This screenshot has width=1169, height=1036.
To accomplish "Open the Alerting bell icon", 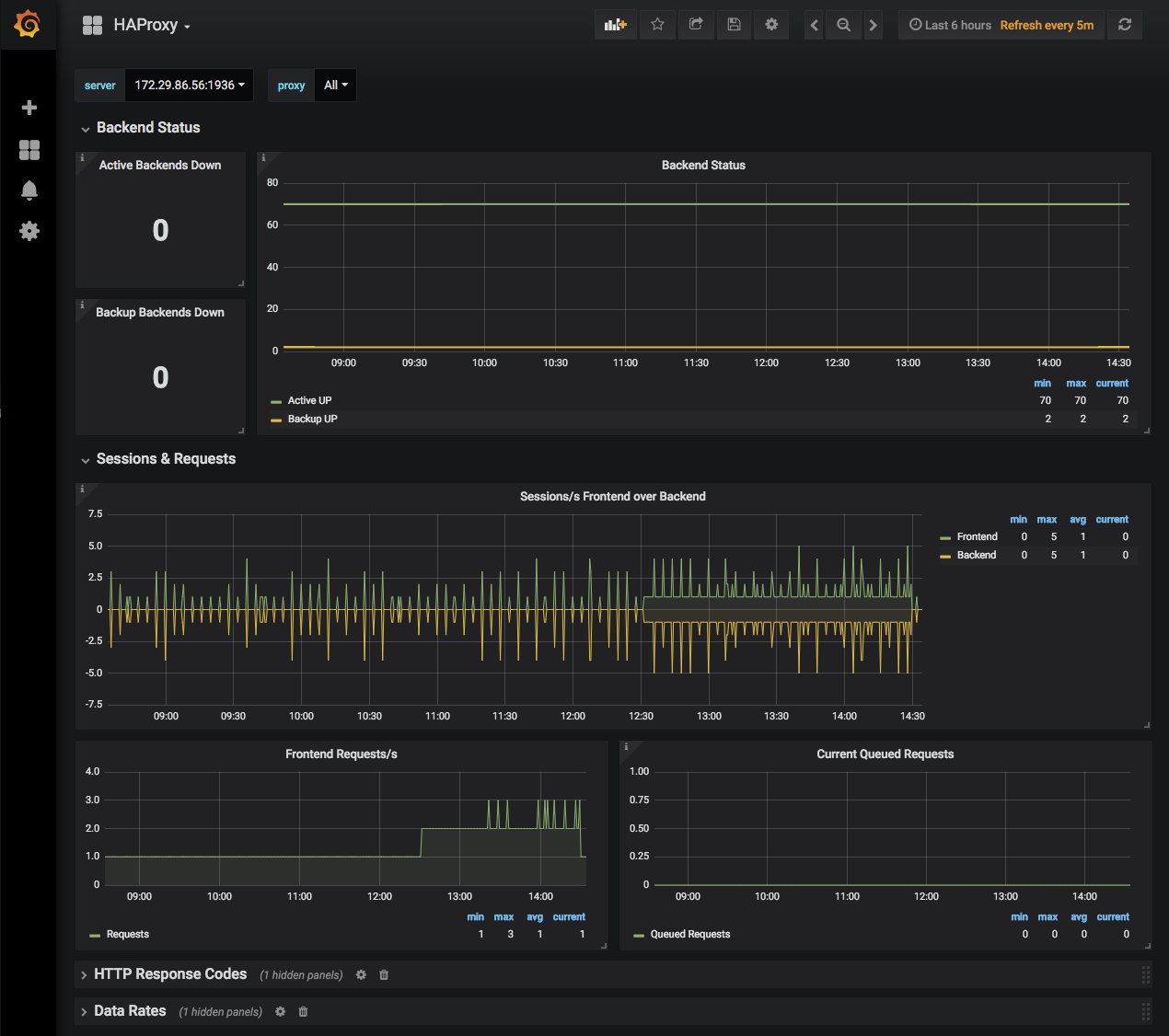I will 29,190.
